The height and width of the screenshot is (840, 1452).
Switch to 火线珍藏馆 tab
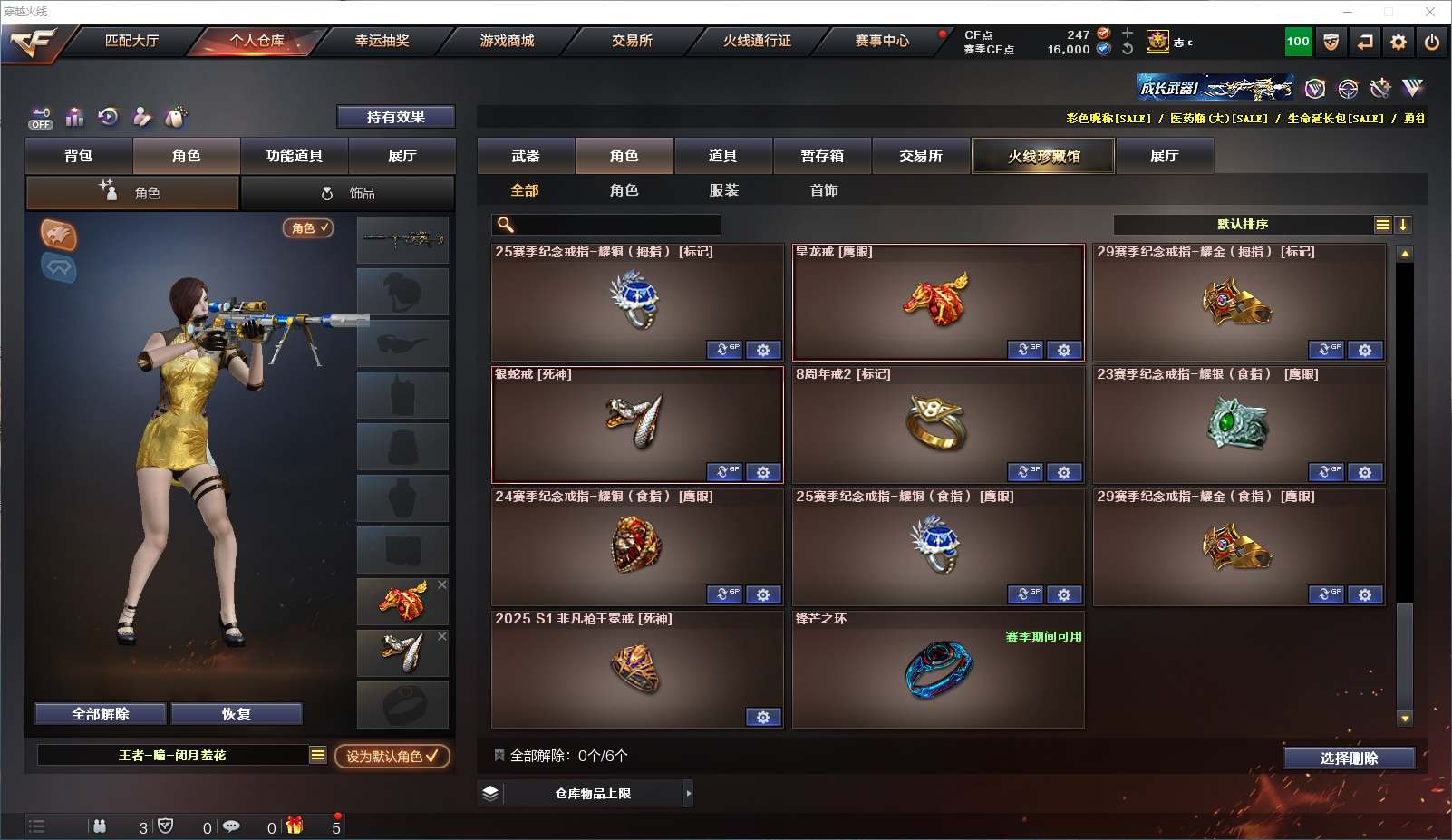[x=1043, y=156]
